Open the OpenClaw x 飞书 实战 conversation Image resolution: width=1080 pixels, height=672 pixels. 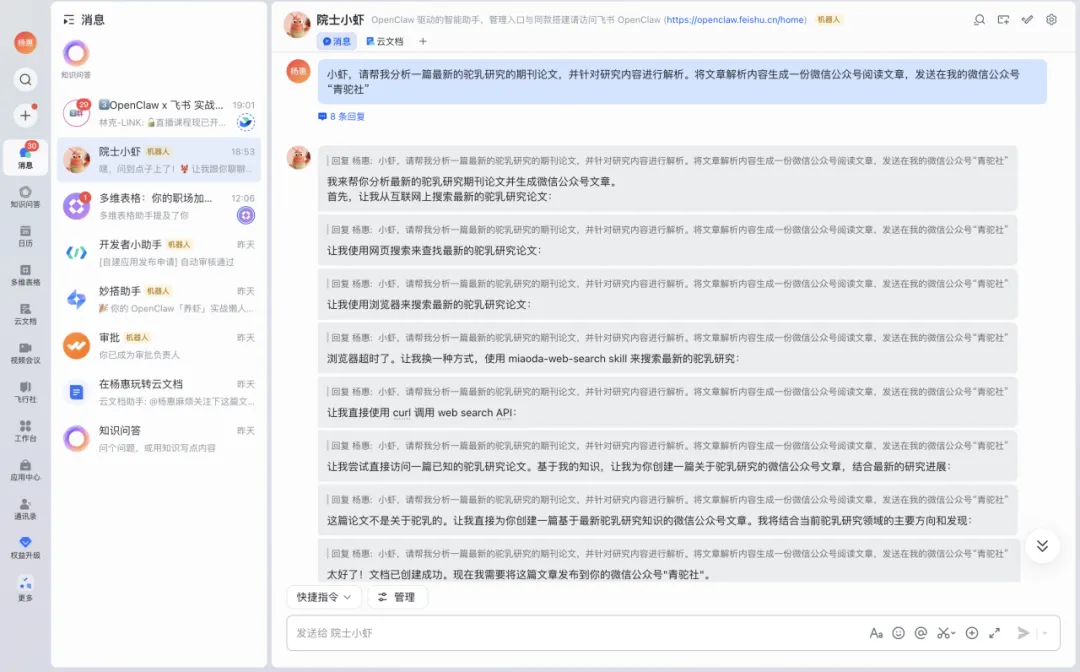(159, 113)
